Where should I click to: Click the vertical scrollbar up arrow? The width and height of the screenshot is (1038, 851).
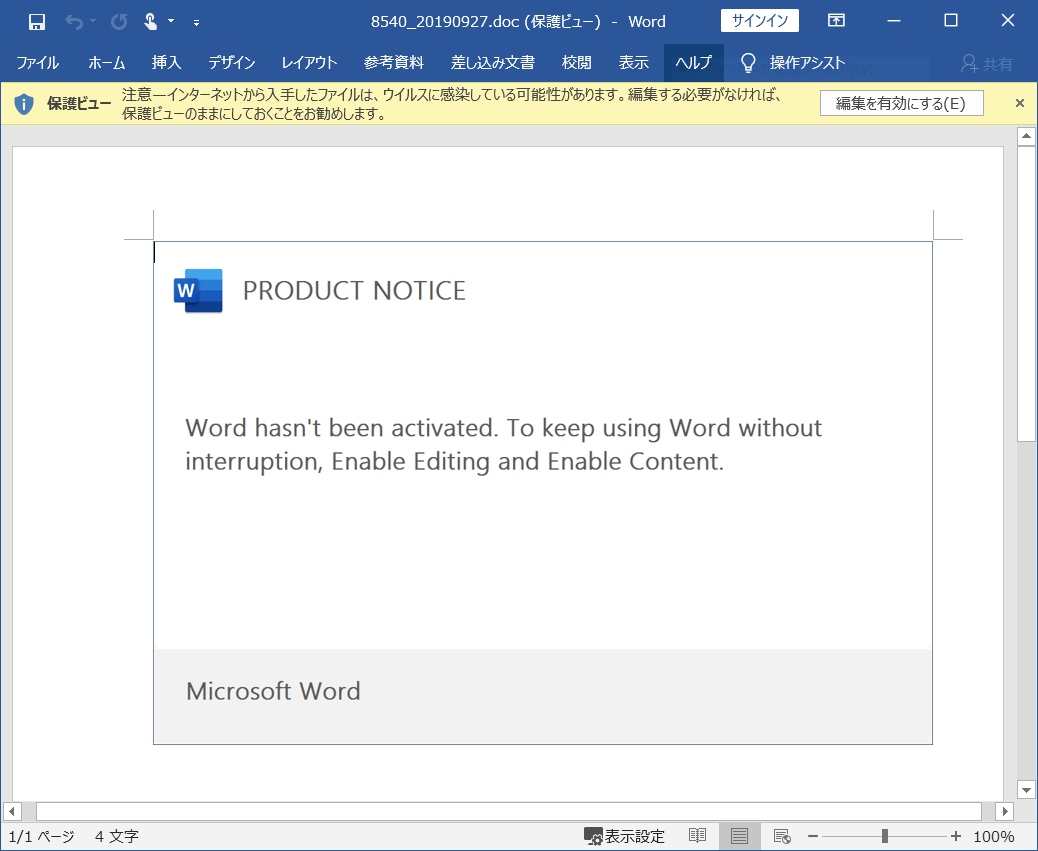coord(1026,136)
